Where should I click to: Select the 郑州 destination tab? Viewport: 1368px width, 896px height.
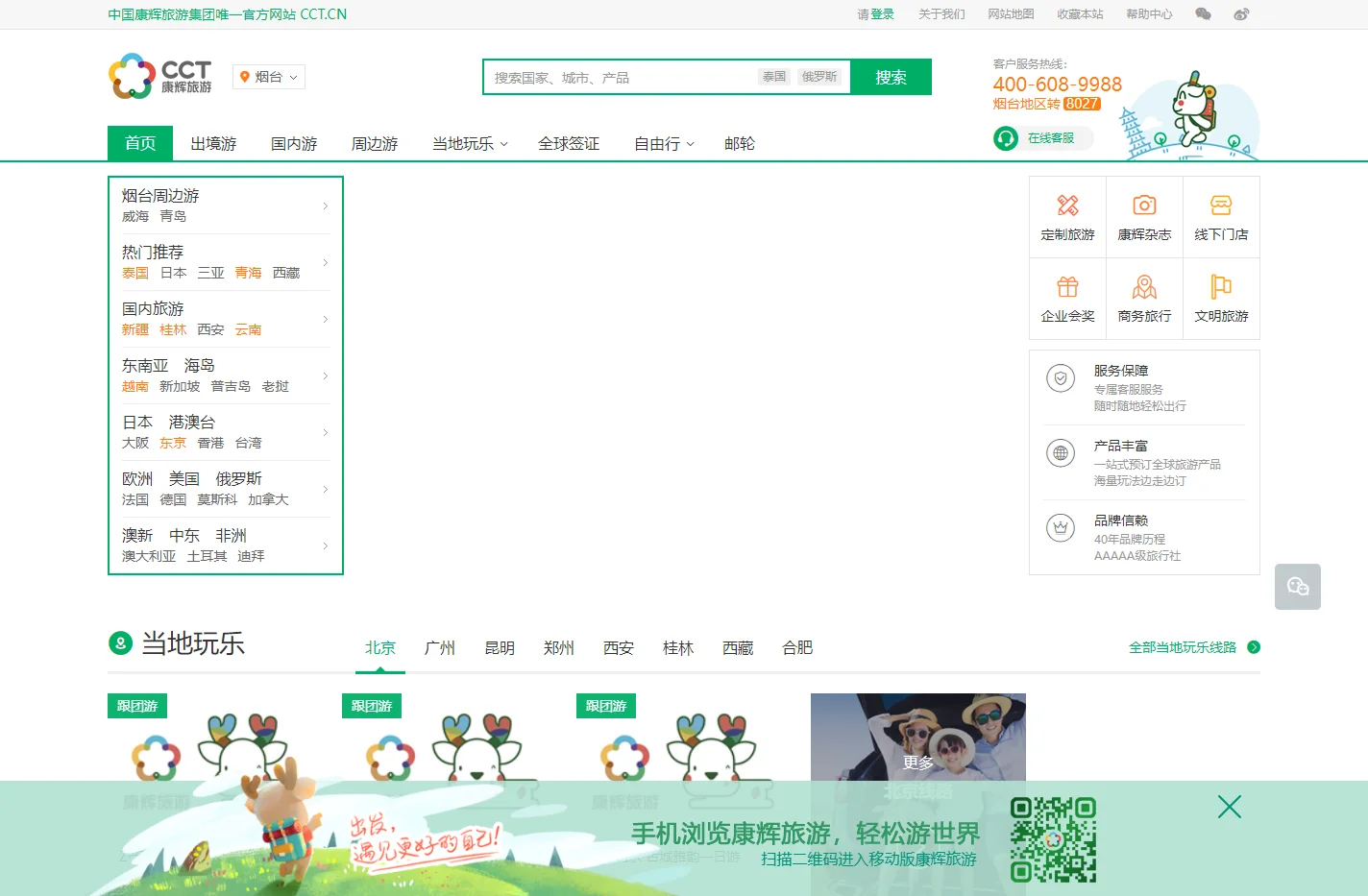559,648
